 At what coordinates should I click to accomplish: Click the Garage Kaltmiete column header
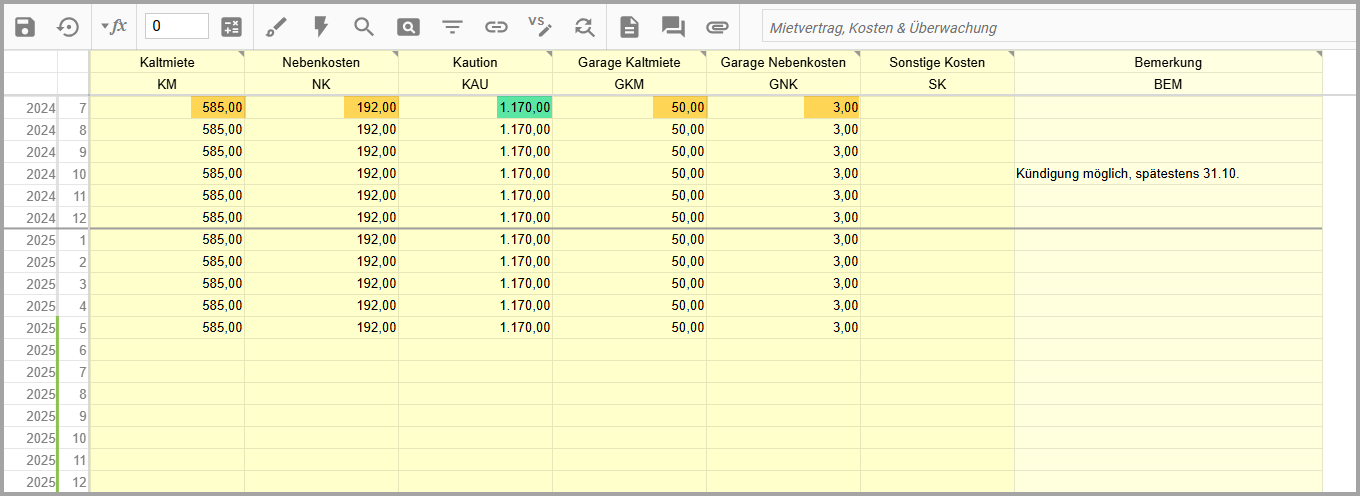point(629,62)
